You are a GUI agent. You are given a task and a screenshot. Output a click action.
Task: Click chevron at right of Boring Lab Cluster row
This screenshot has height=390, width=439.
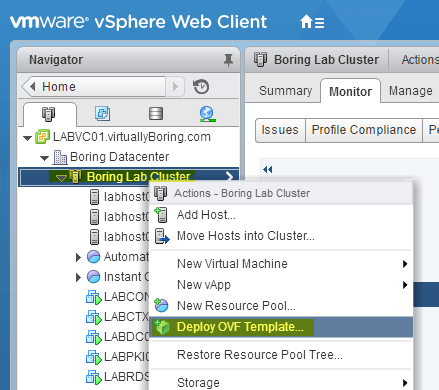coord(229,176)
